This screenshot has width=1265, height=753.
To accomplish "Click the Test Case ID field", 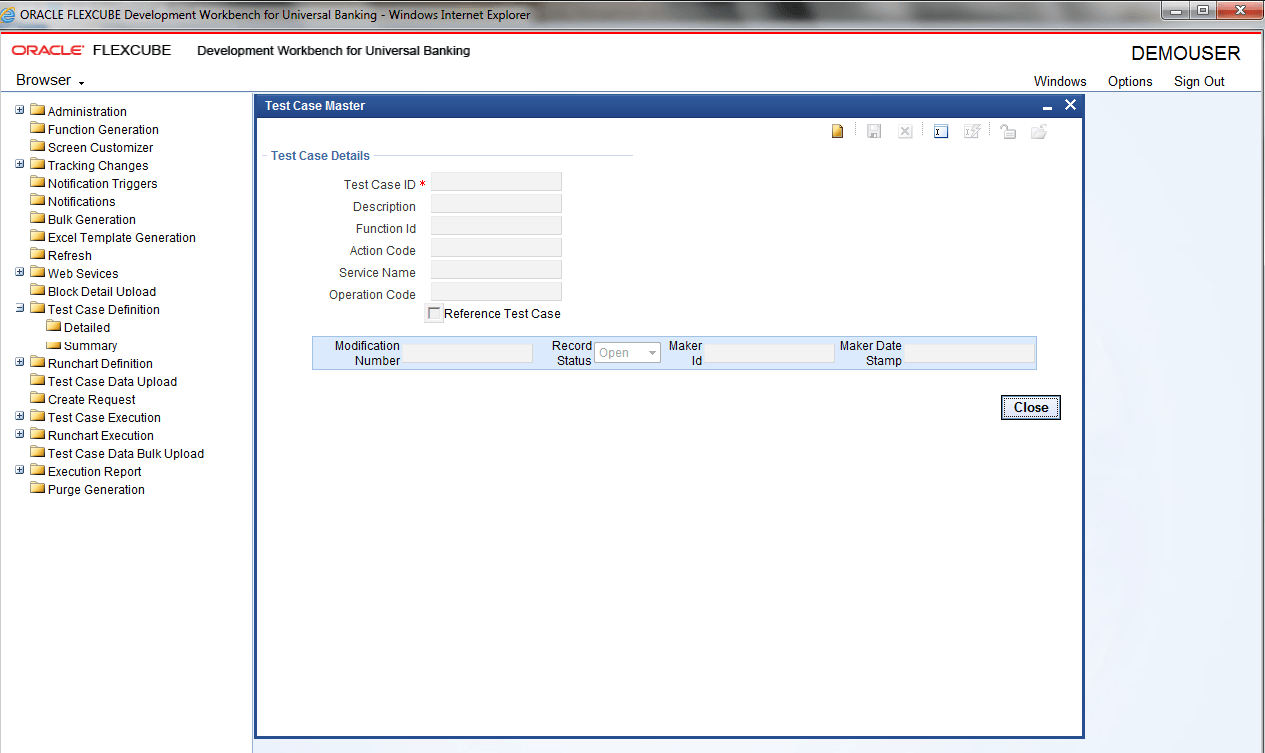I will [x=496, y=182].
